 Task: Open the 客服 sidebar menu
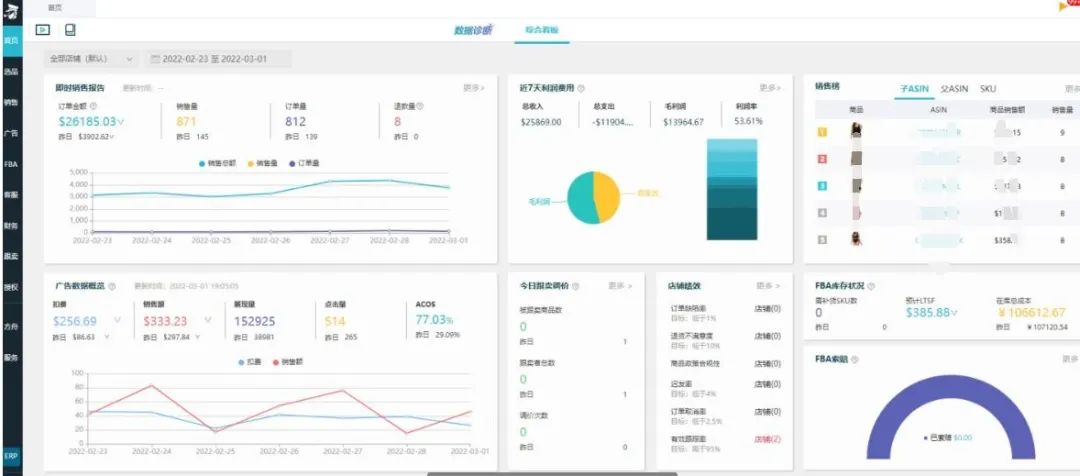(x=11, y=195)
